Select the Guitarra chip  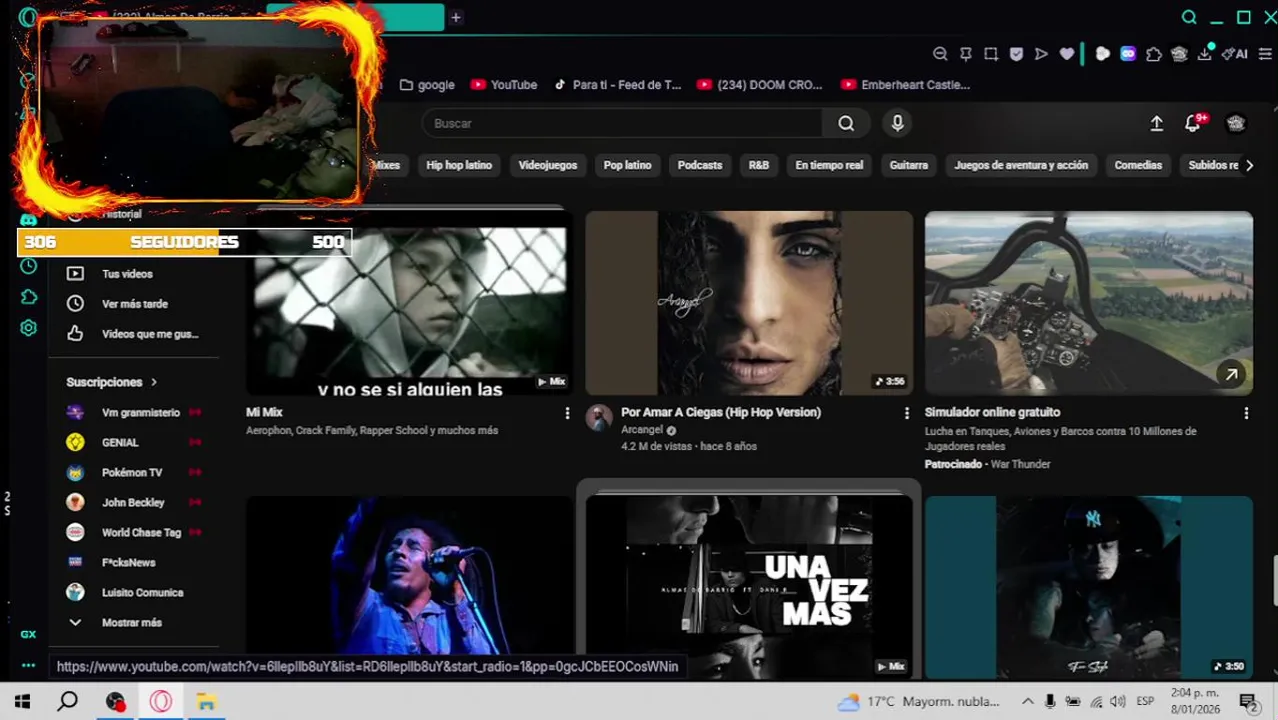pyautogui.click(x=909, y=165)
